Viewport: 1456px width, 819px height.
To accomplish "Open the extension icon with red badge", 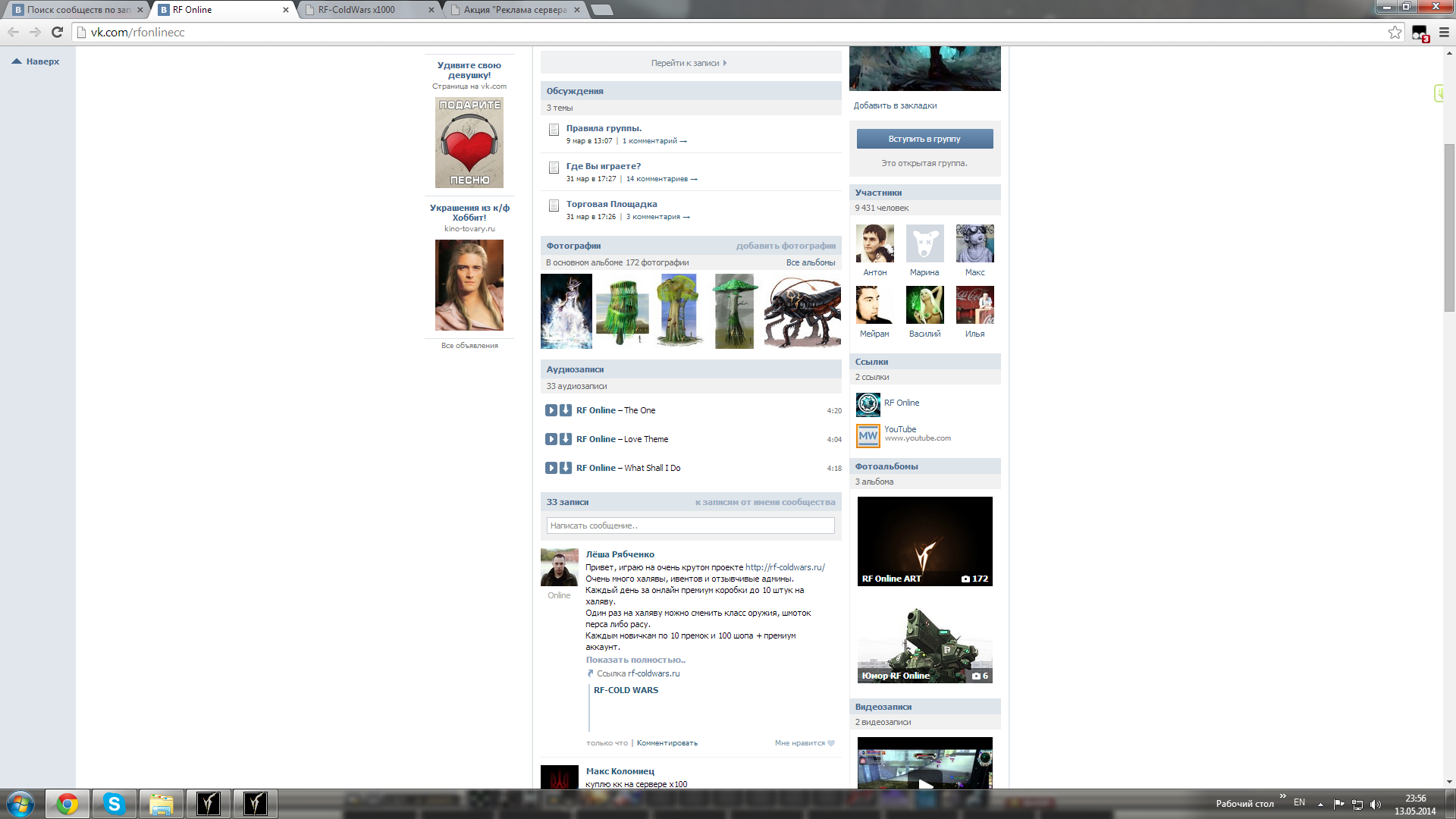I will [x=1420, y=33].
